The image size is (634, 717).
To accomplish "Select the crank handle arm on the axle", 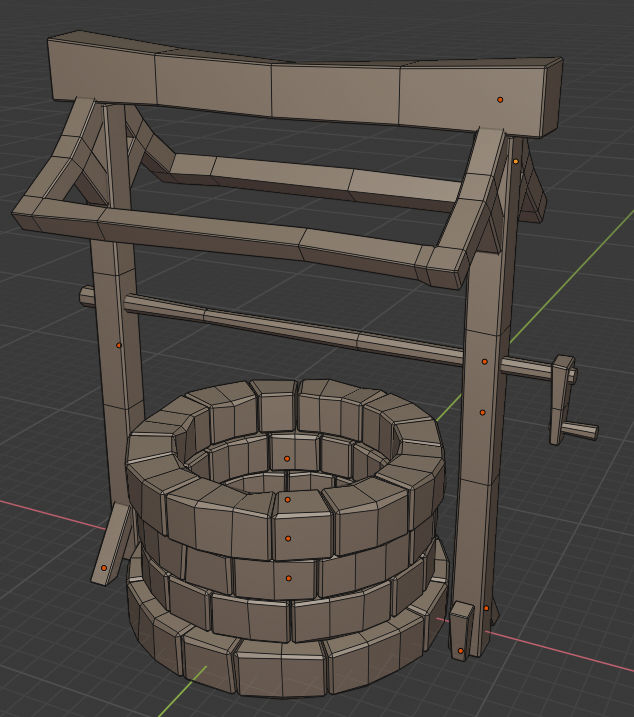I will click(562, 399).
